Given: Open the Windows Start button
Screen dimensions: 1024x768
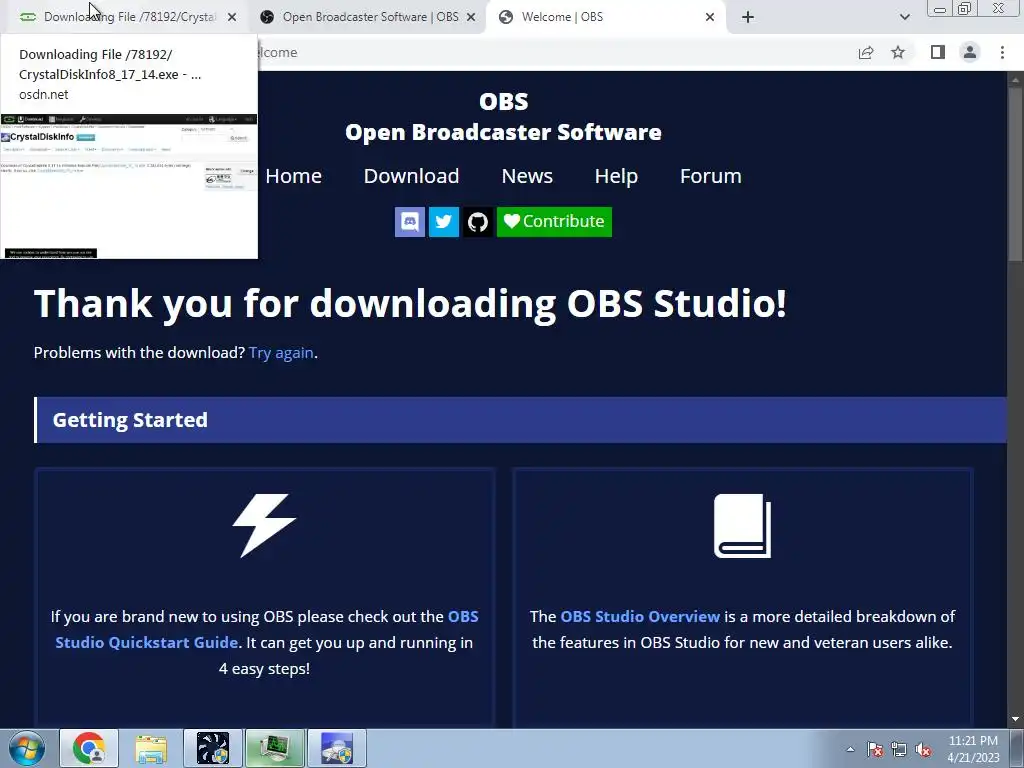Looking at the screenshot, I should [x=27, y=748].
